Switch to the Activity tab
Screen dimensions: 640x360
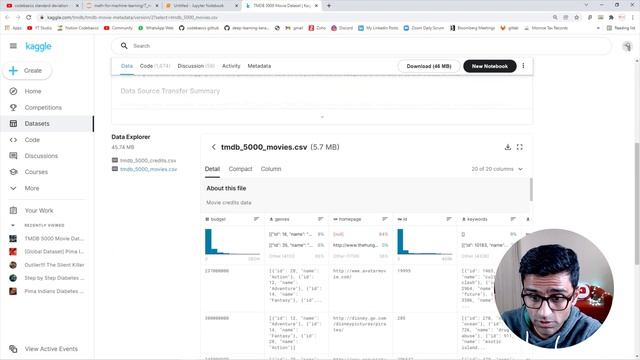click(231, 66)
